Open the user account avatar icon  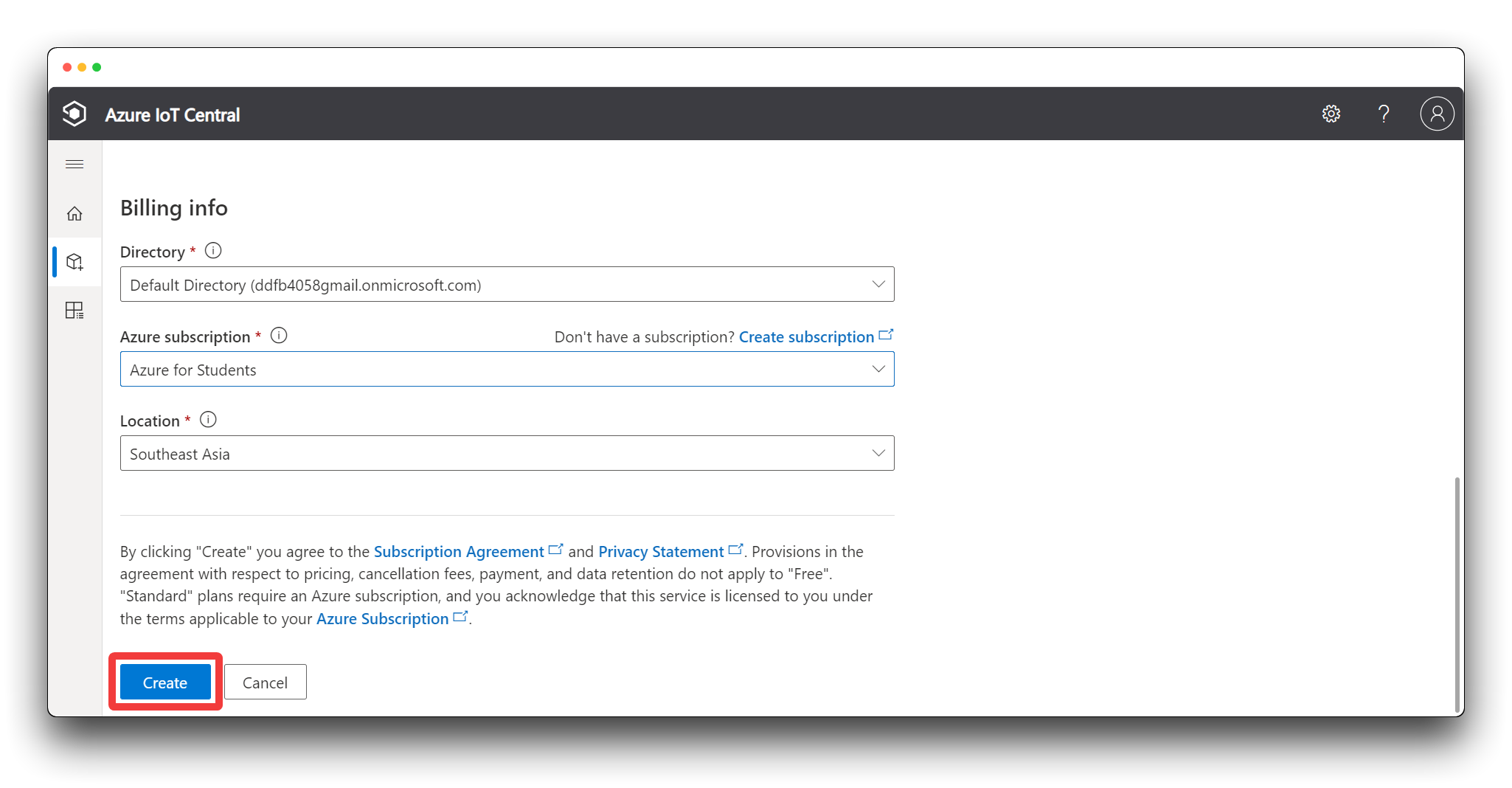1437,114
